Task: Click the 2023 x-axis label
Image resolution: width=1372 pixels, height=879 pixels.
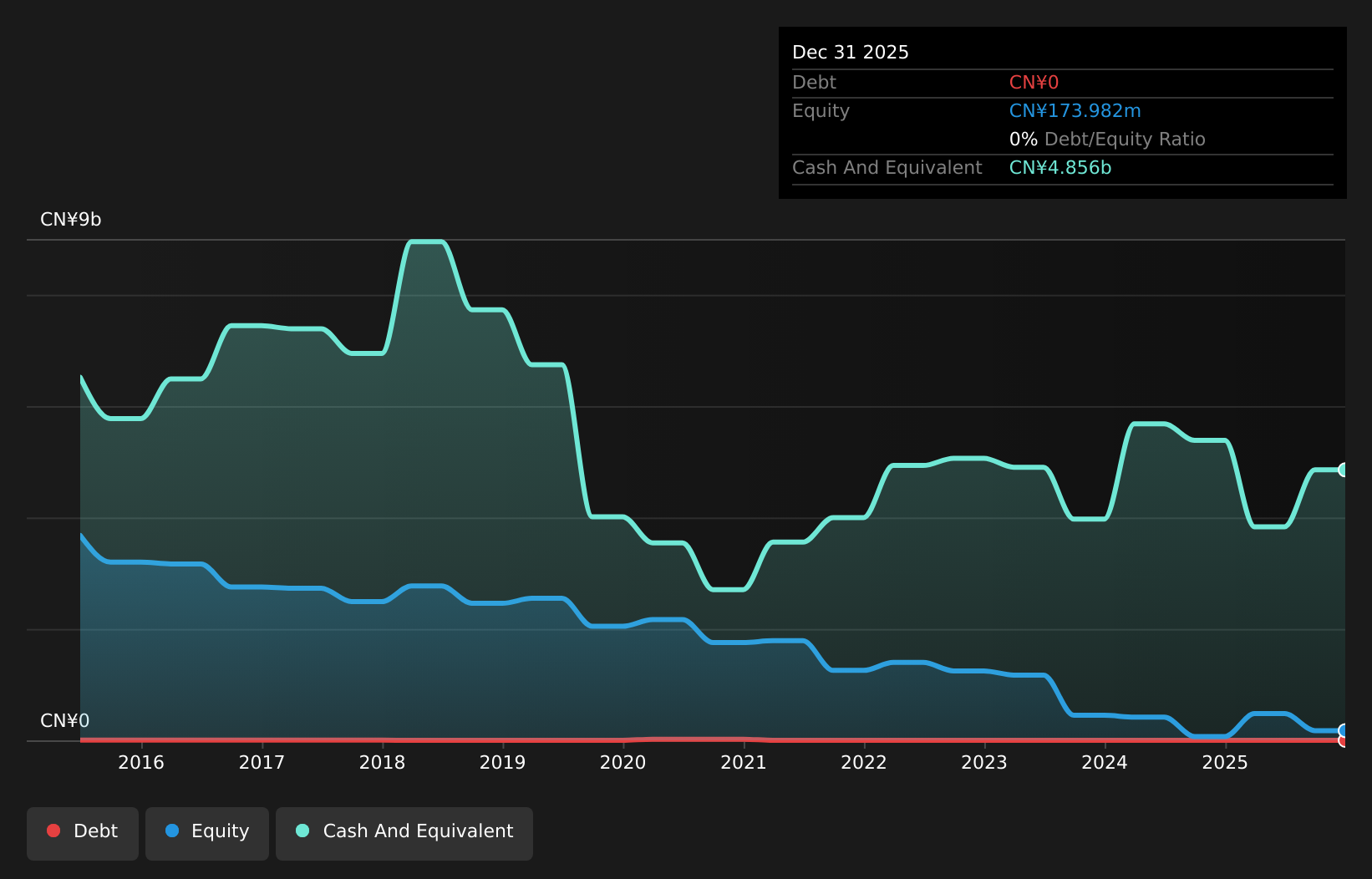Action: tap(984, 762)
